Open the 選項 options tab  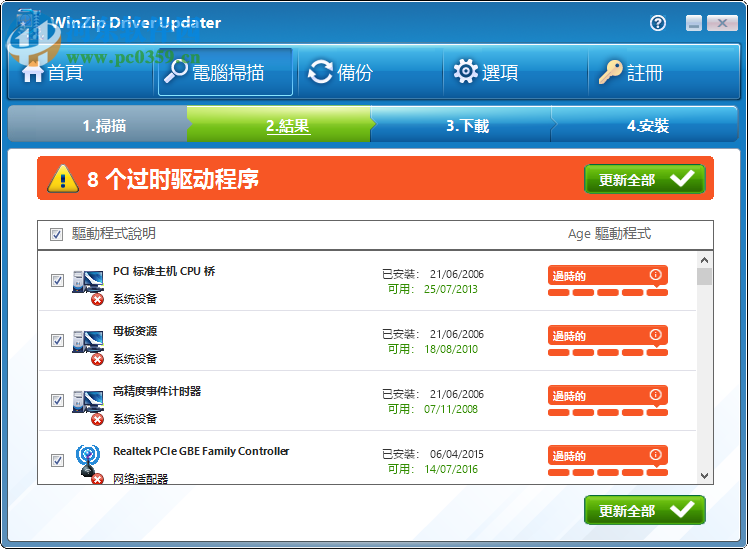pos(515,73)
